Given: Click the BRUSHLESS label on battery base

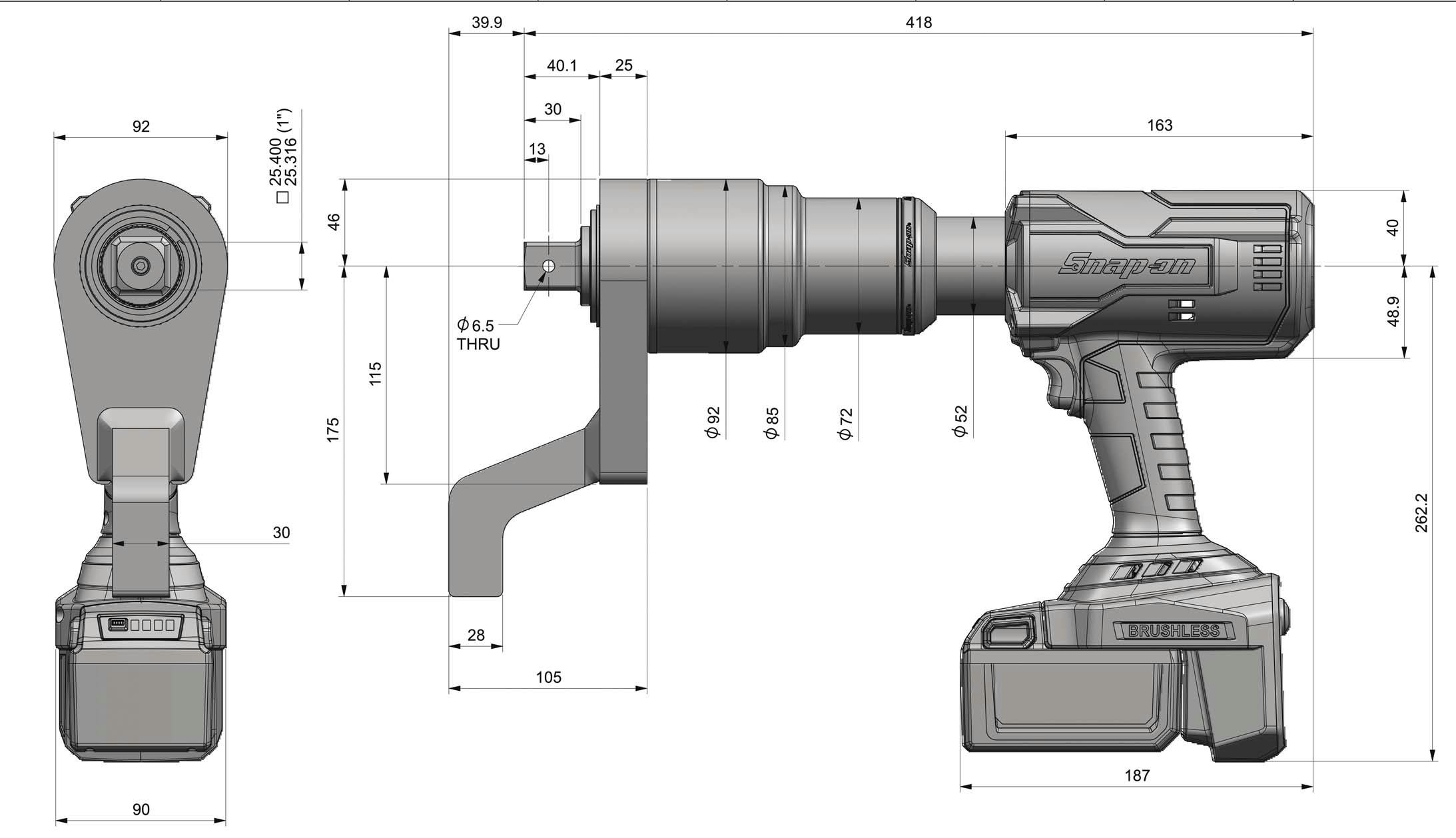Looking at the screenshot, I should (x=1174, y=631).
